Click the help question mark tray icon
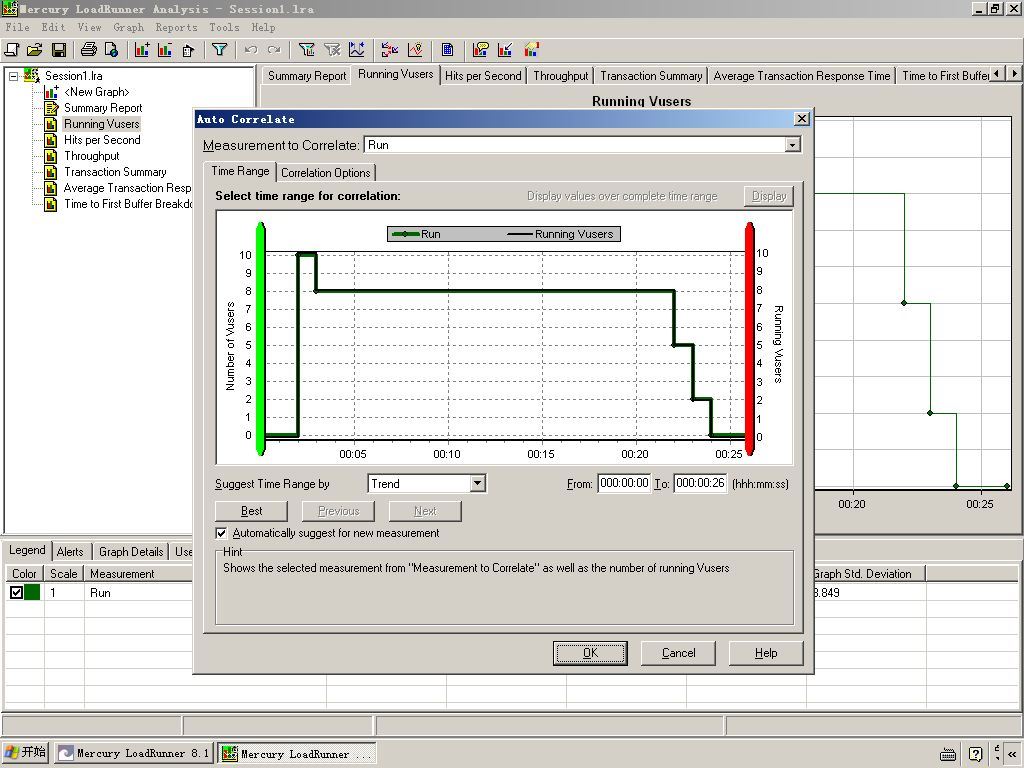This screenshot has width=1024, height=768. point(975,754)
